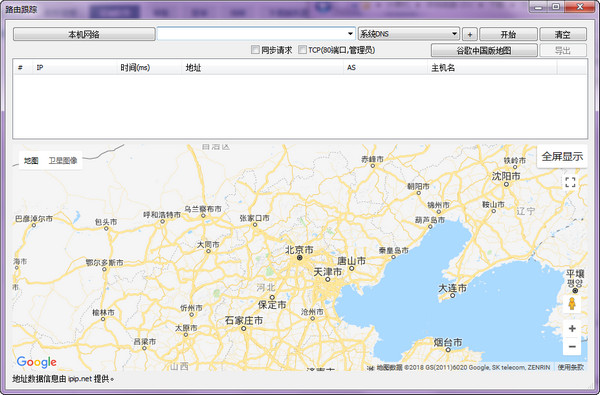Screen dimensions: 600x395
Task: Click 呼和浩特市 label on the map
Action: 162,215
